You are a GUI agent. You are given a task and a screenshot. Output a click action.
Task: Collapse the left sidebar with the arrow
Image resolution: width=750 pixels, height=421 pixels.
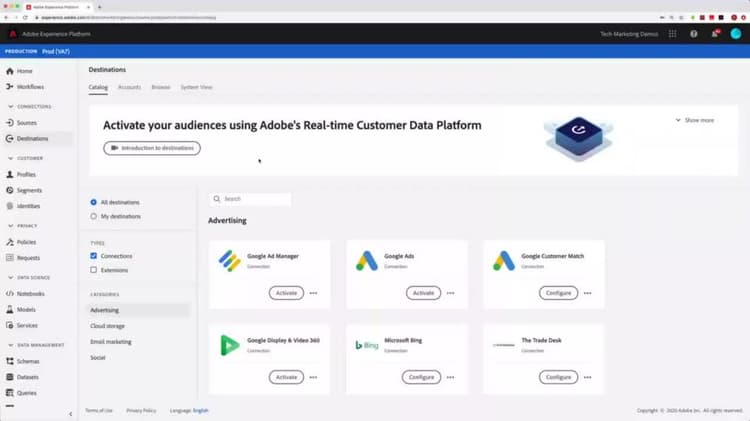(70, 414)
